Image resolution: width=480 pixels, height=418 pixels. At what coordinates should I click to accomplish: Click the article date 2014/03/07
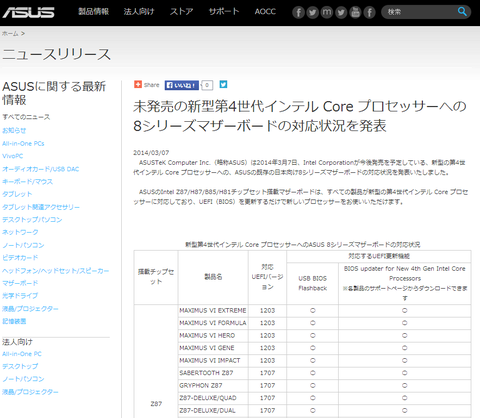point(151,153)
